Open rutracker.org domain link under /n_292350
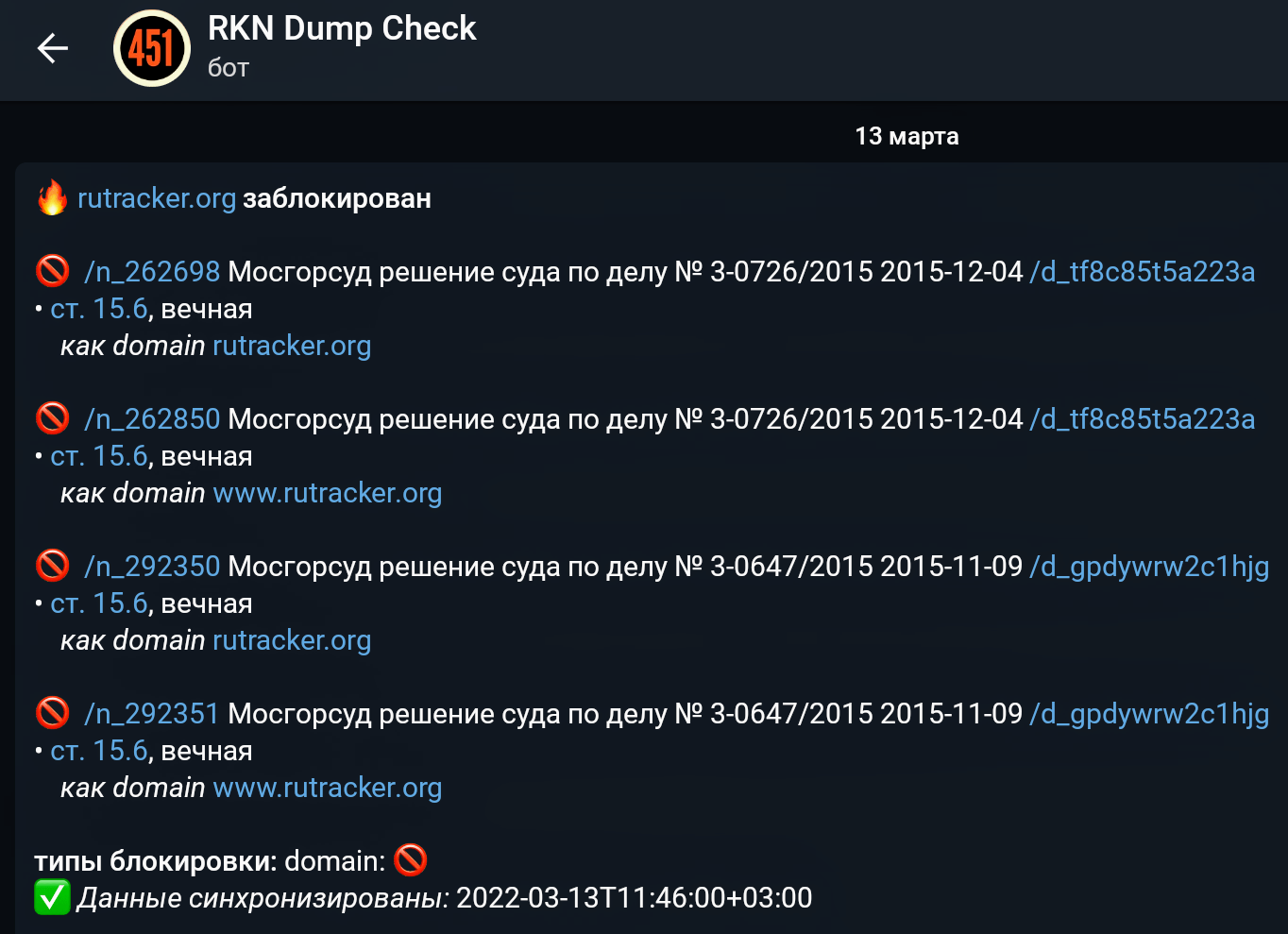This screenshot has height=934, width=1288. pyautogui.click(x=292, y=640)
